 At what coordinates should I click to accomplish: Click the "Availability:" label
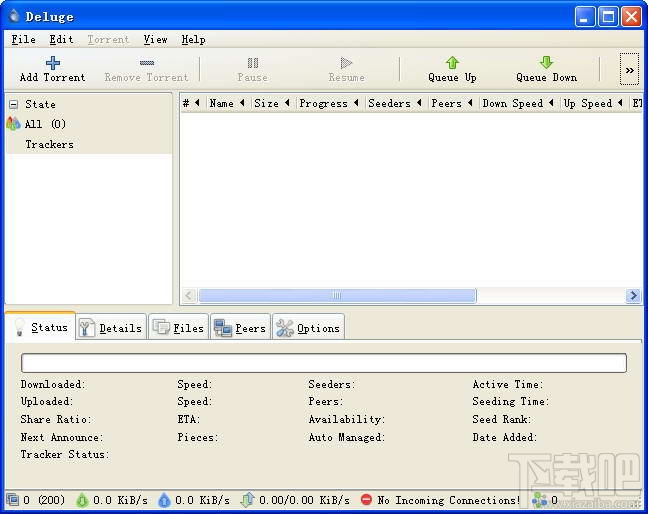[347, 419]
